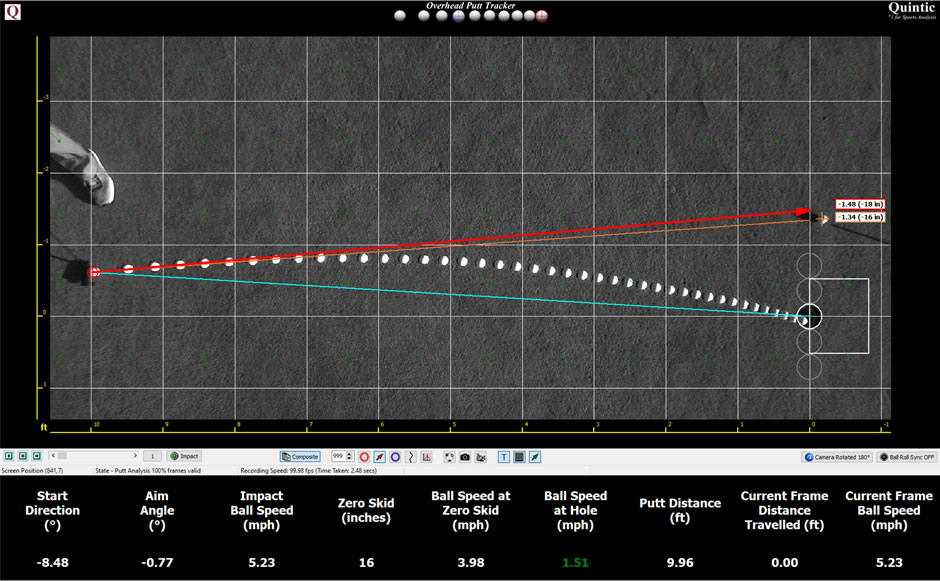The image size is (940, 581).
Task: Click the curved ball path icon
Action: click(x=411, y=457)
